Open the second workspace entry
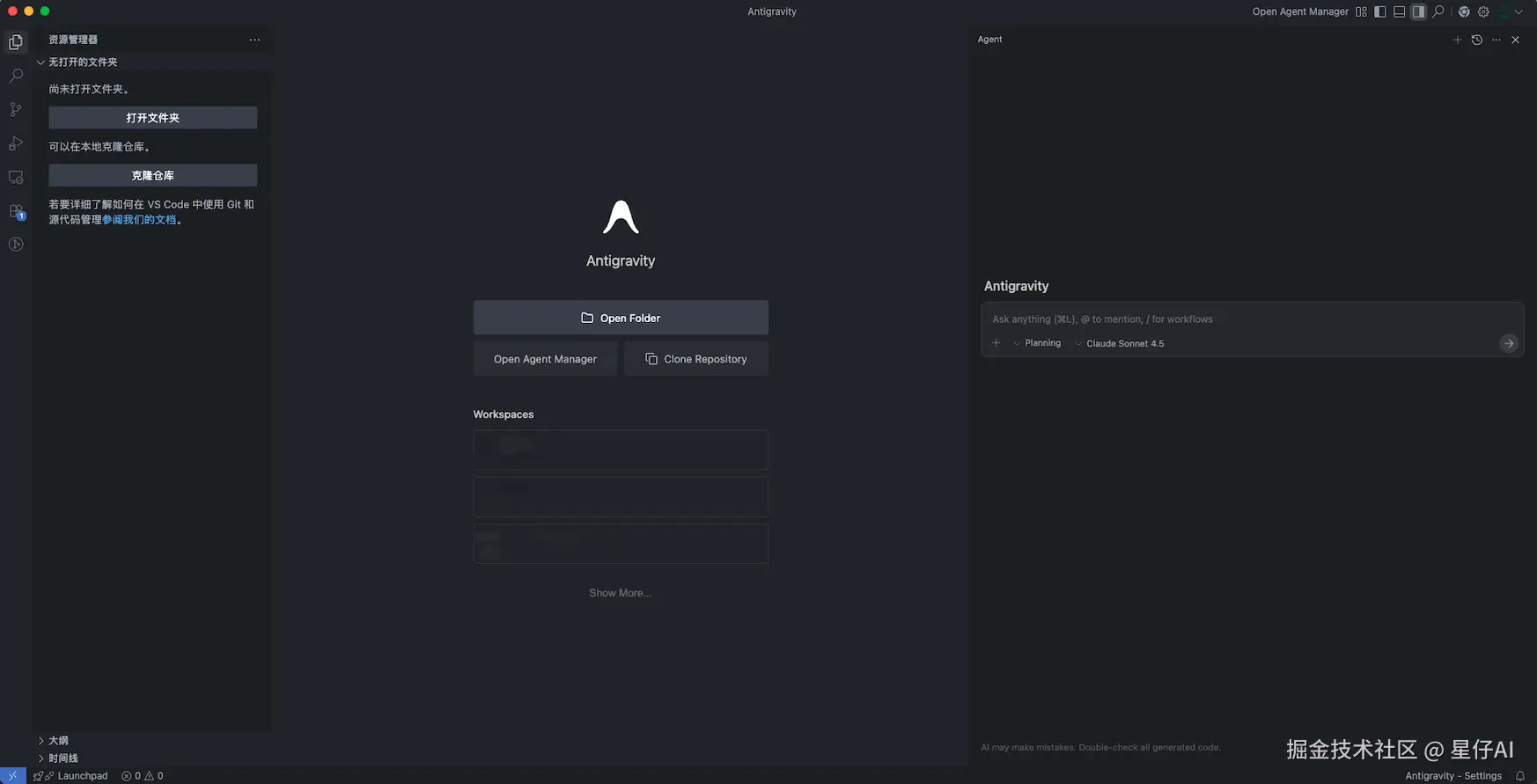 [621, 496]
